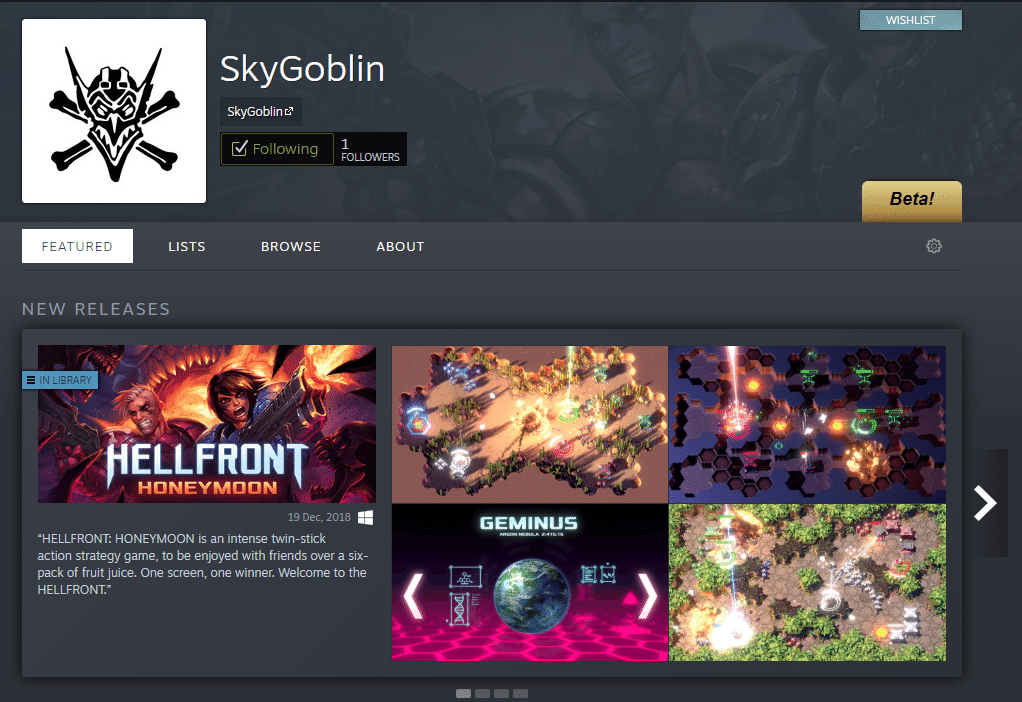Click the Windows platform icon
The height and width of the screenshot is (702, 1022).
pyautogui.click(x=366, y=517)
